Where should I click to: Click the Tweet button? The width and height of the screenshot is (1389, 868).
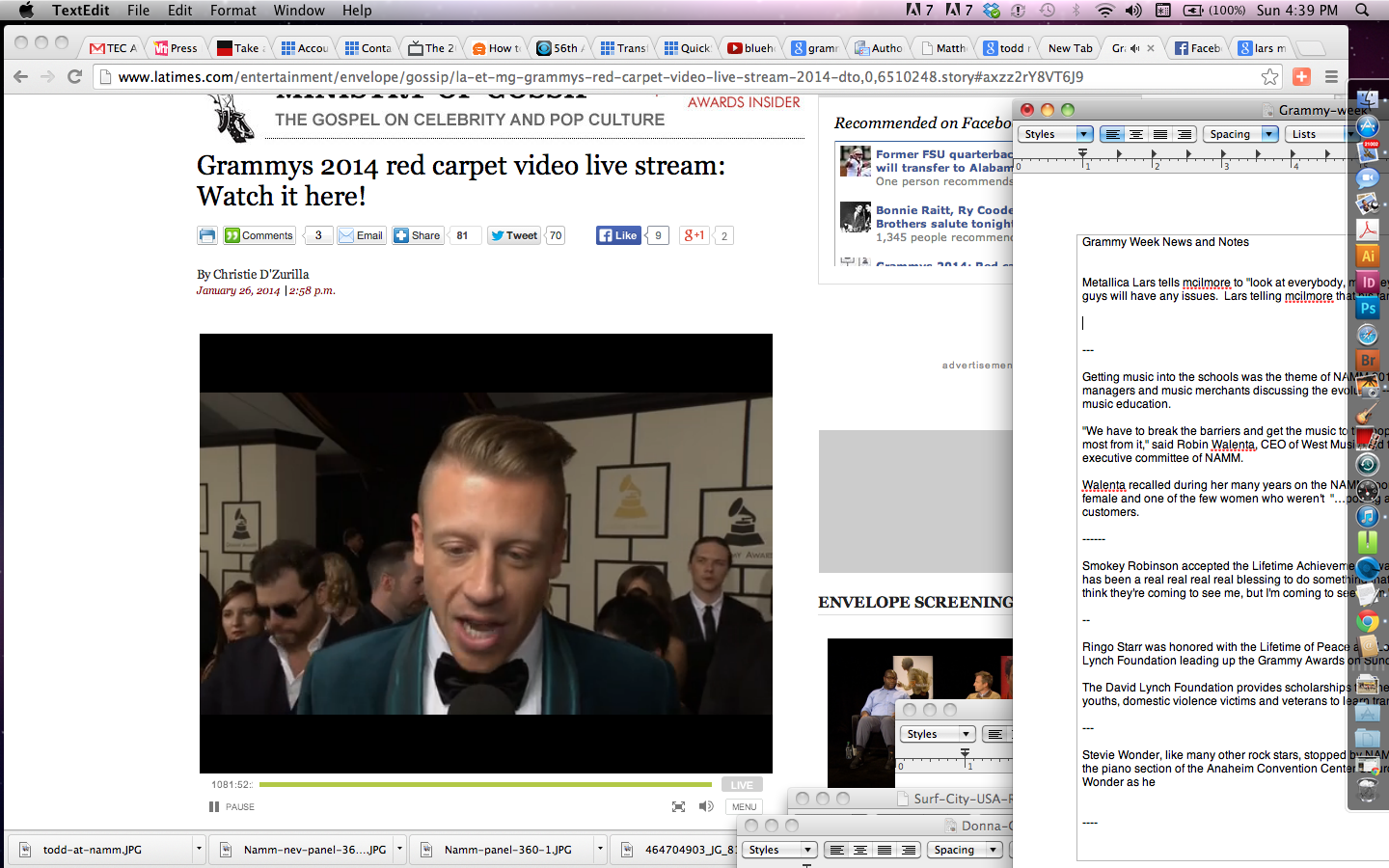[514, 235]
